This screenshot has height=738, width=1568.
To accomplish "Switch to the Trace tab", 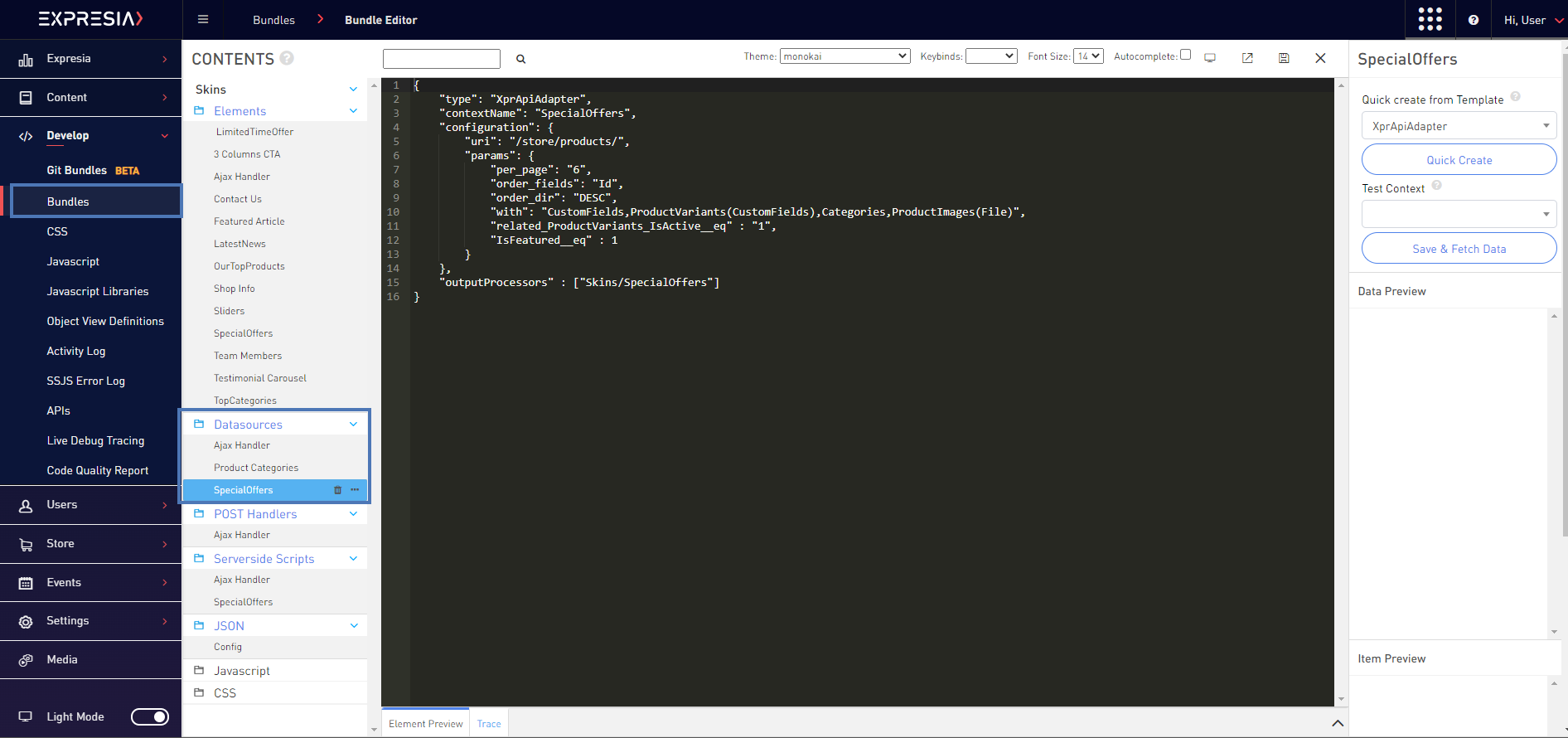I will point(489,724).
